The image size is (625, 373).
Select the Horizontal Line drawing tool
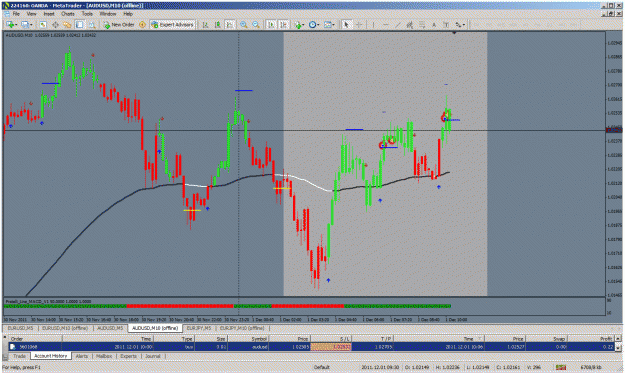click(x=385, y=25)
